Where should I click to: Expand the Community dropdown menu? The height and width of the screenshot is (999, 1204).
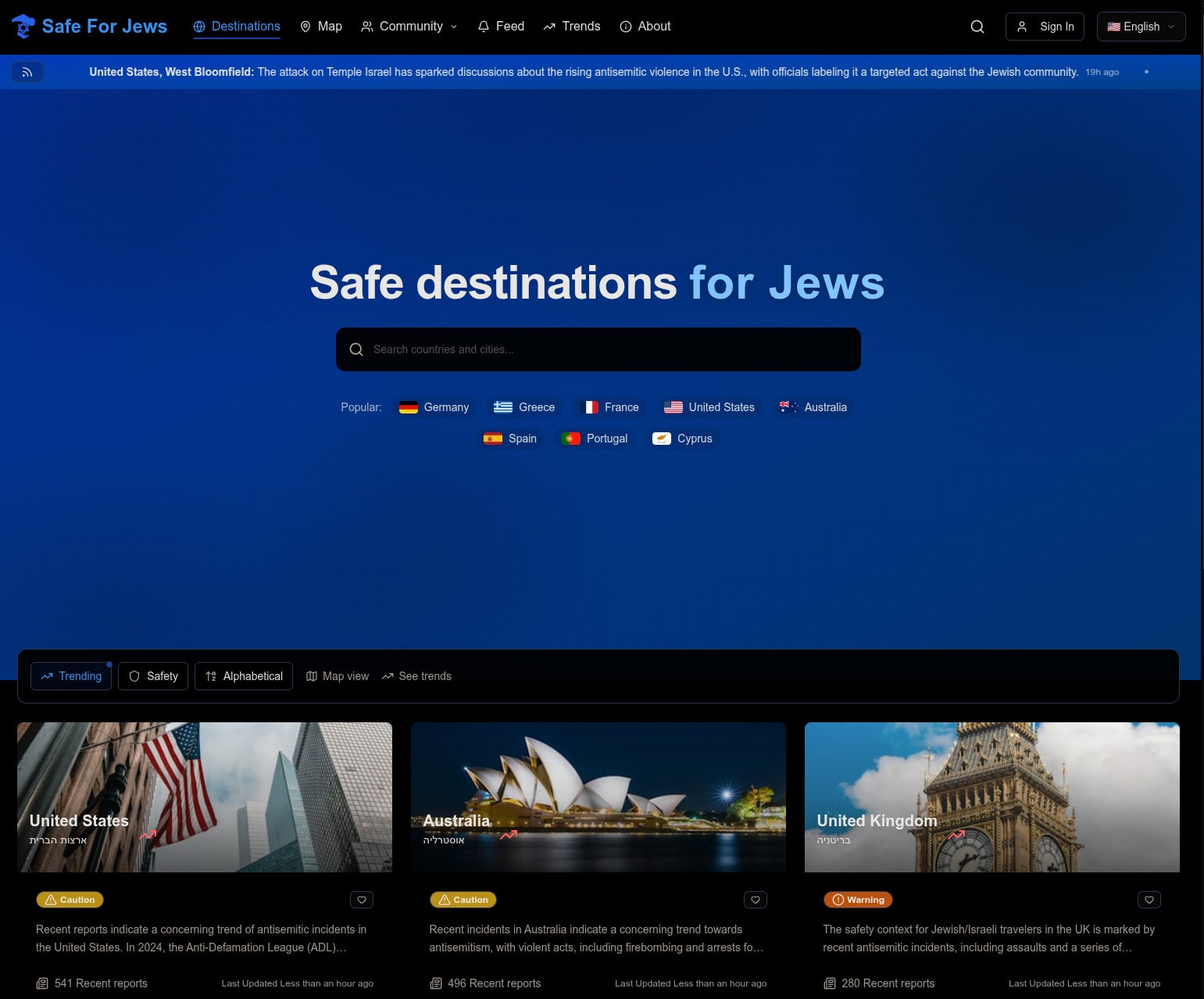(x=409, y=27)
